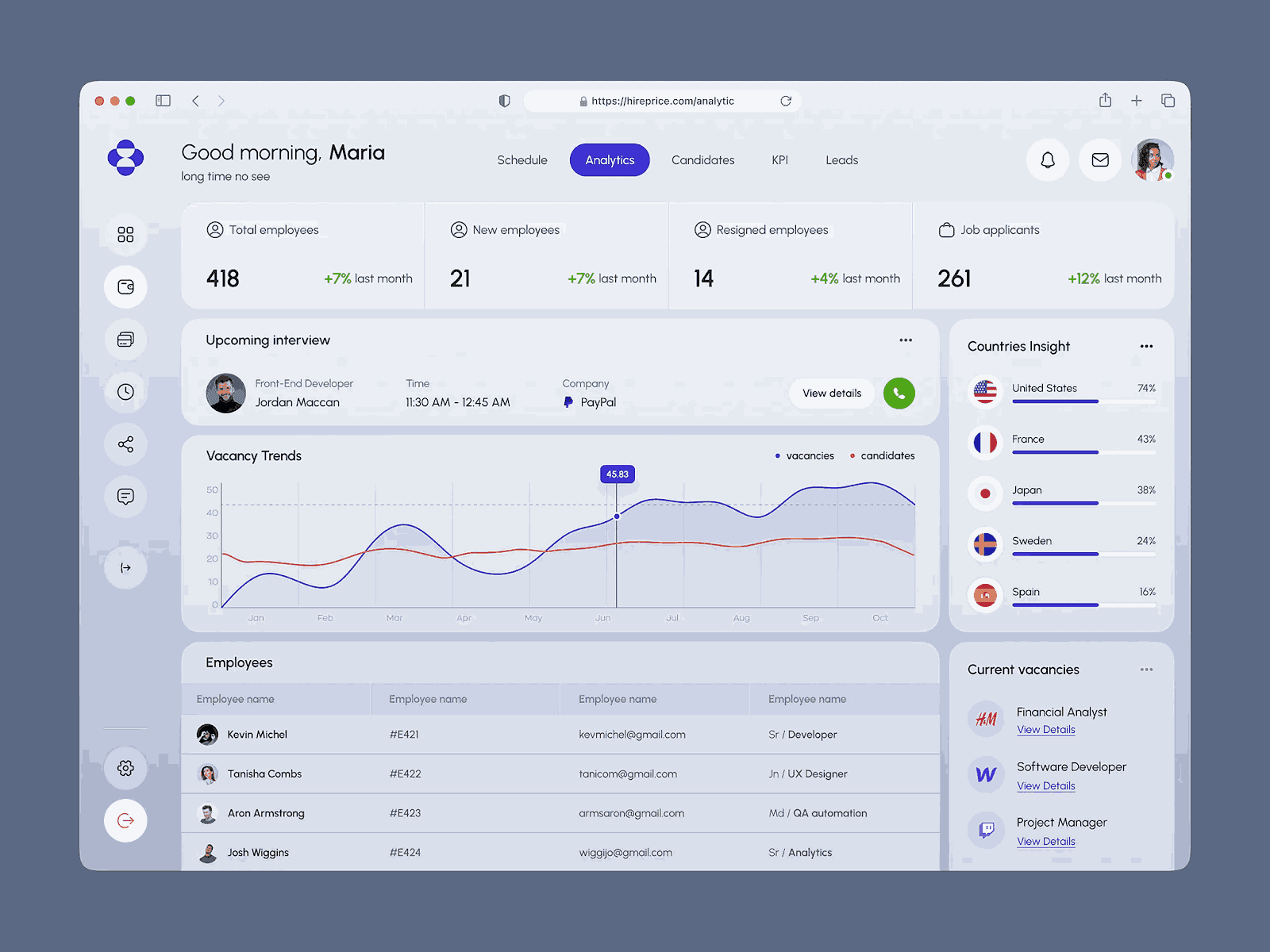Open View Details for Software Developer

tap(1046, 786)
